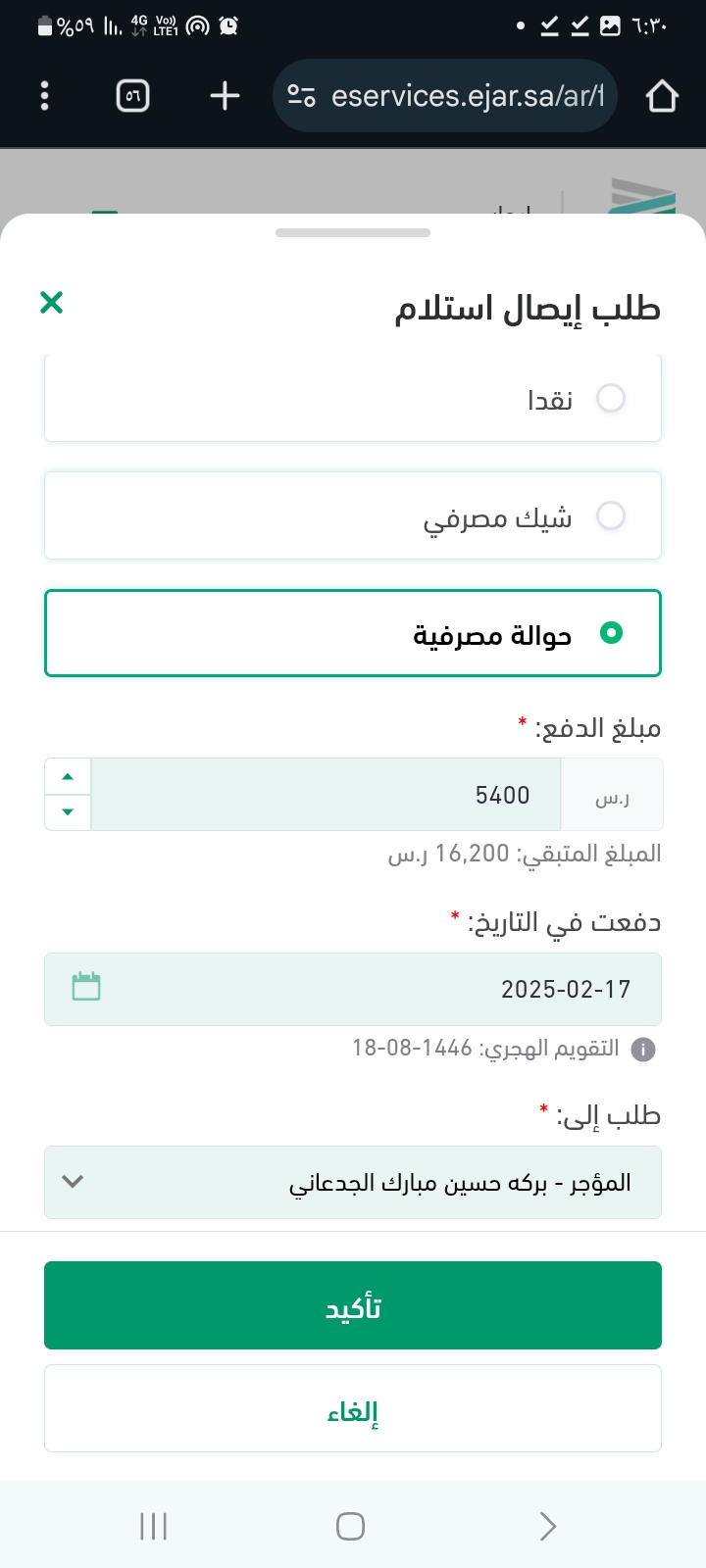
Task: Tap the sheet drag handle bar
Action: [353, 233]
